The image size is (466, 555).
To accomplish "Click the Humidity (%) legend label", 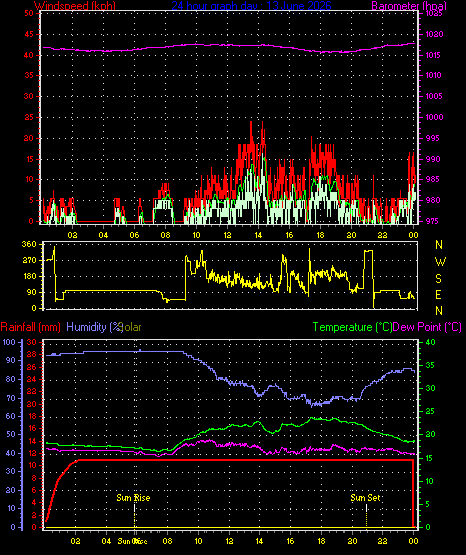I will click(x=94, y=327).
